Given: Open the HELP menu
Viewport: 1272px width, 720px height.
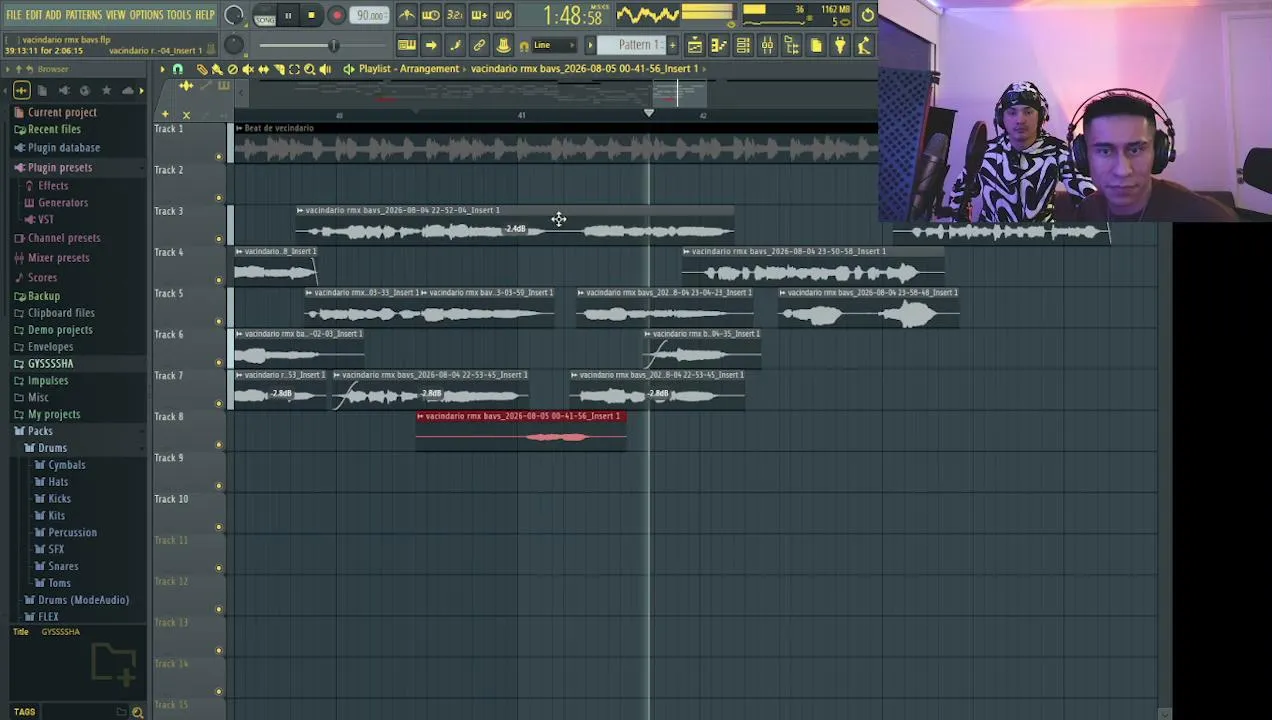Looking at the screenshot, I should (205, 15).
